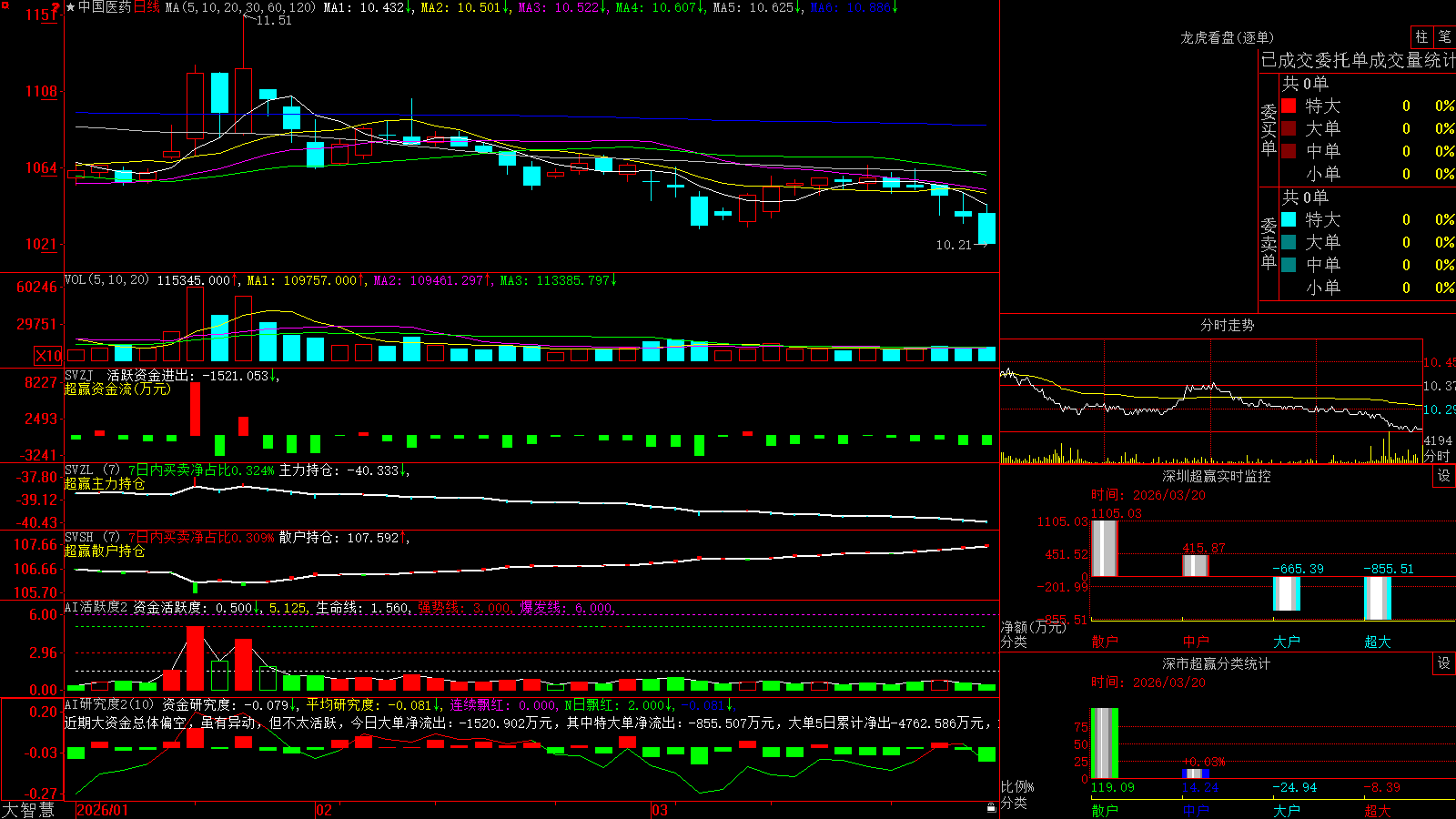The height and width of the screenshot is (819, 1456).
Task: Select 超大 category in 实时监控 chart
Action: [x=1378, y=642]
